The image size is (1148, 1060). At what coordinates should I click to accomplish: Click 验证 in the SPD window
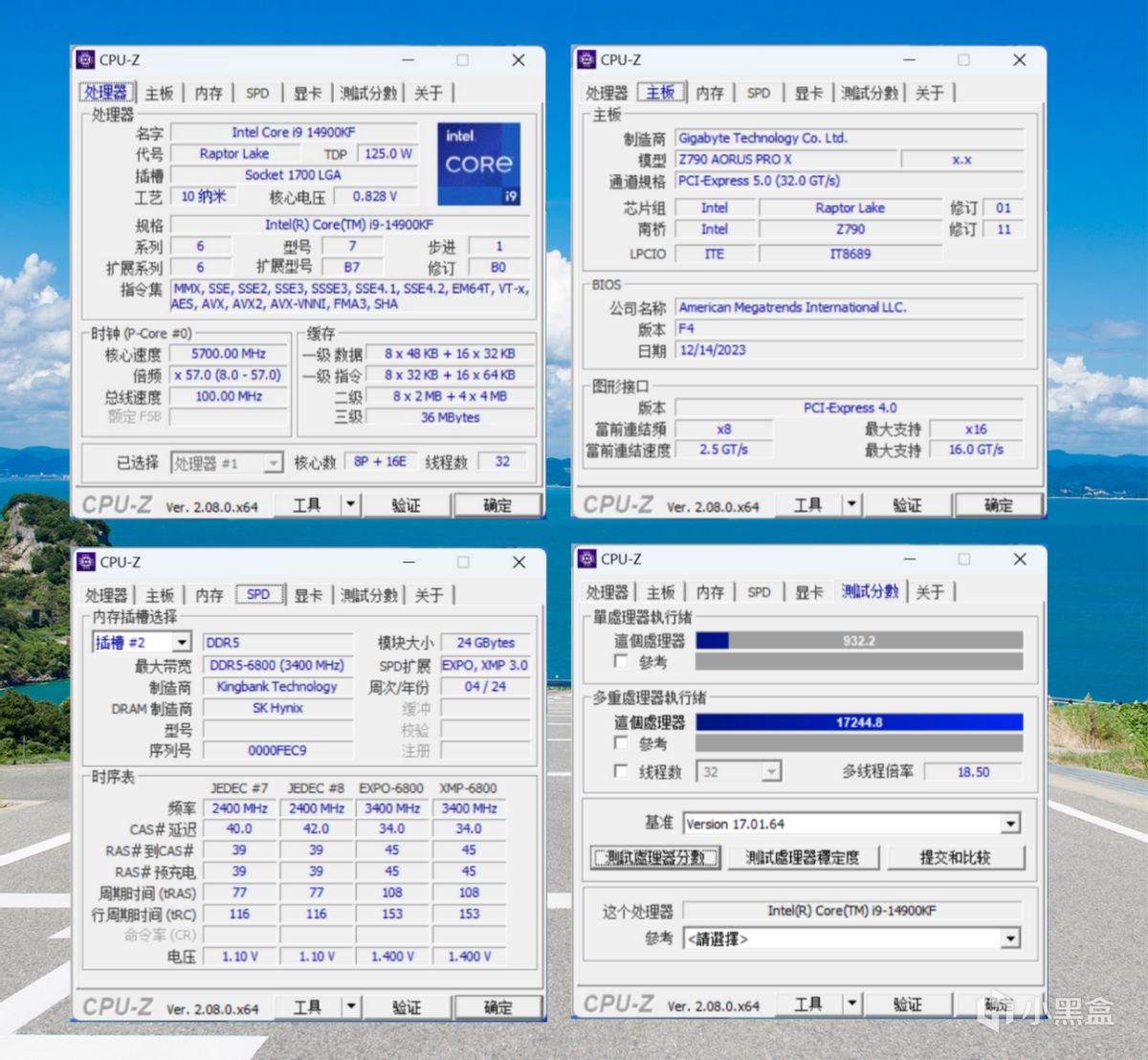coord(407,1006)
